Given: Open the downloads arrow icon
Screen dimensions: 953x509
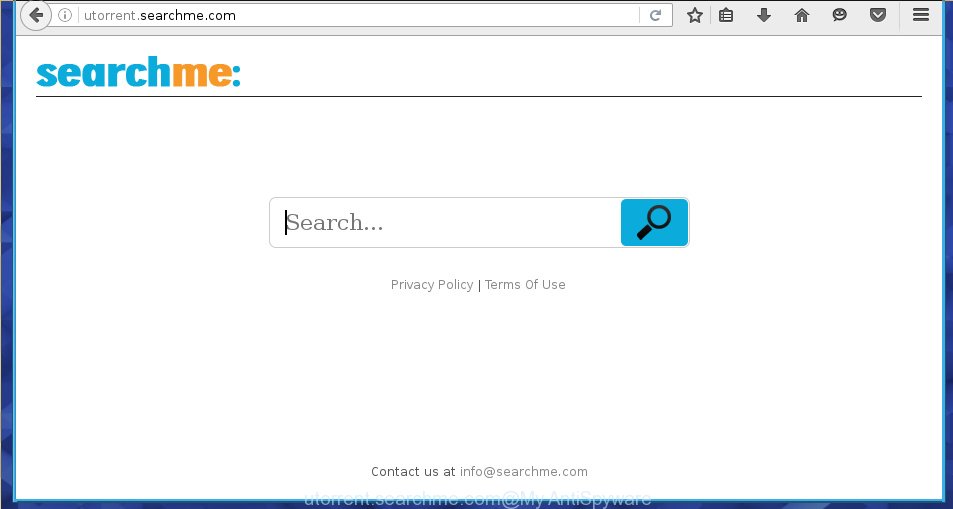Looking at the screenshot, I should (764, 15).
